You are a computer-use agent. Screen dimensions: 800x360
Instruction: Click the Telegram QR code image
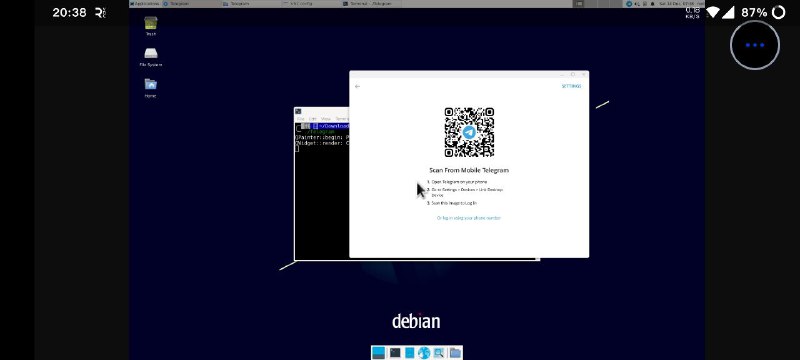point(469,132)
